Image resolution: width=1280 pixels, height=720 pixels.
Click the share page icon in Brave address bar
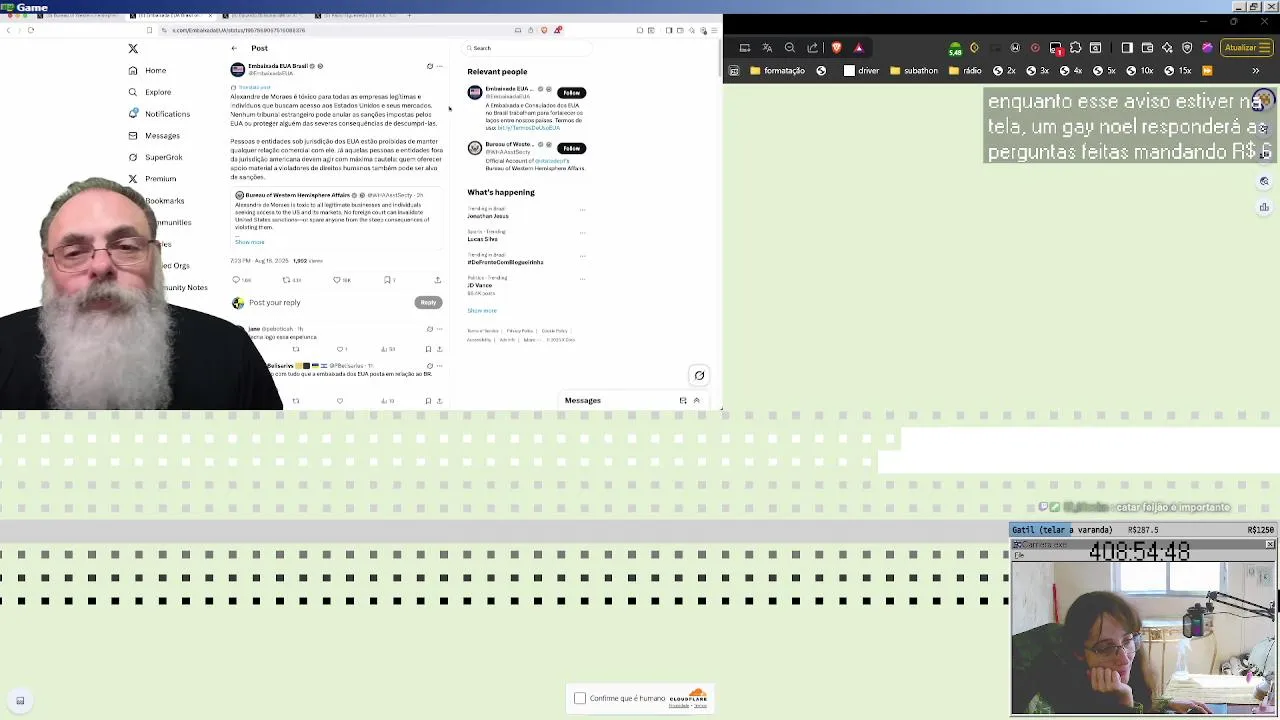tap(812, 48)
